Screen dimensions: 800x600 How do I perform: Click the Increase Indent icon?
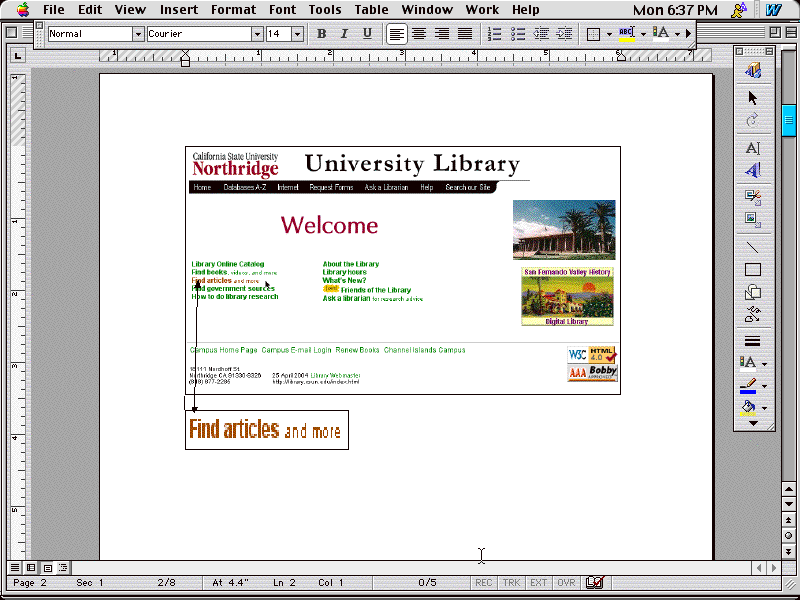point(564,34)
